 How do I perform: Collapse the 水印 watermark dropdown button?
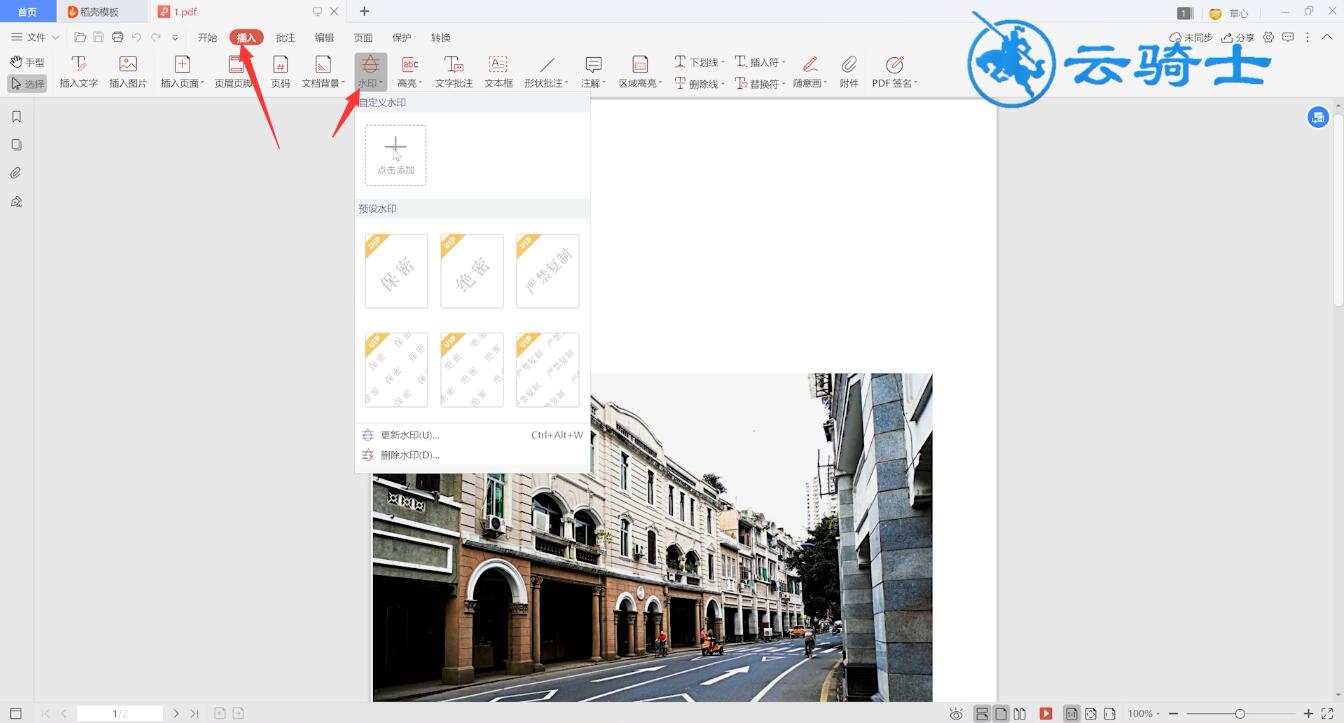[371, 72]
